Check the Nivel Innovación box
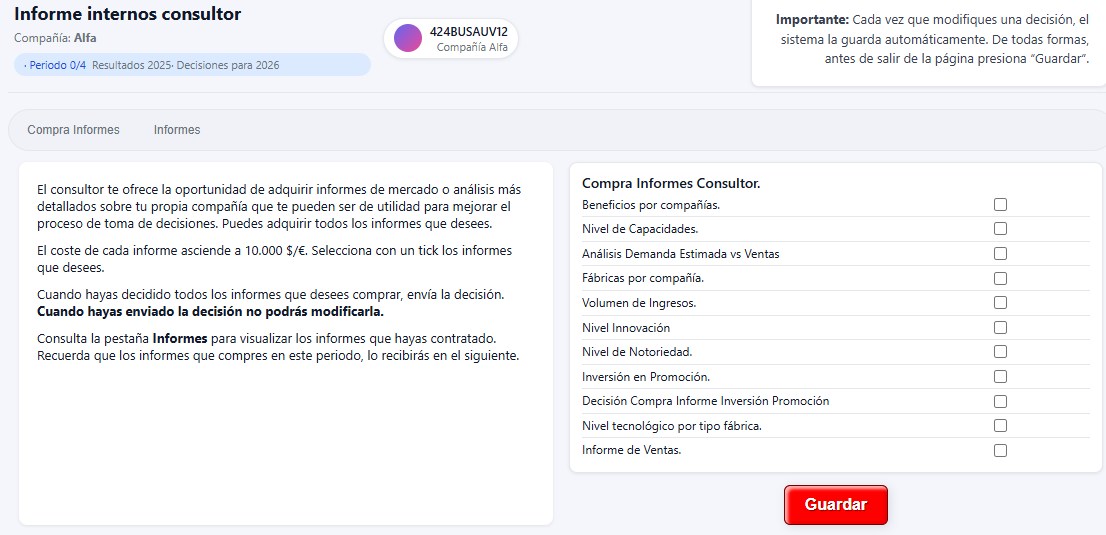The height and width of the screenshot is (535, 1106). pyautogui.click(x=1000, y=327)
